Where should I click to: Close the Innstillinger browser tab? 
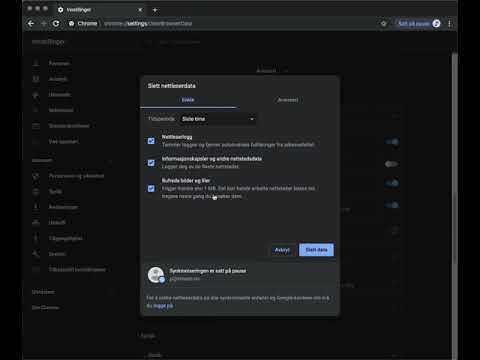pyautogui.click(x=140, y=10)
